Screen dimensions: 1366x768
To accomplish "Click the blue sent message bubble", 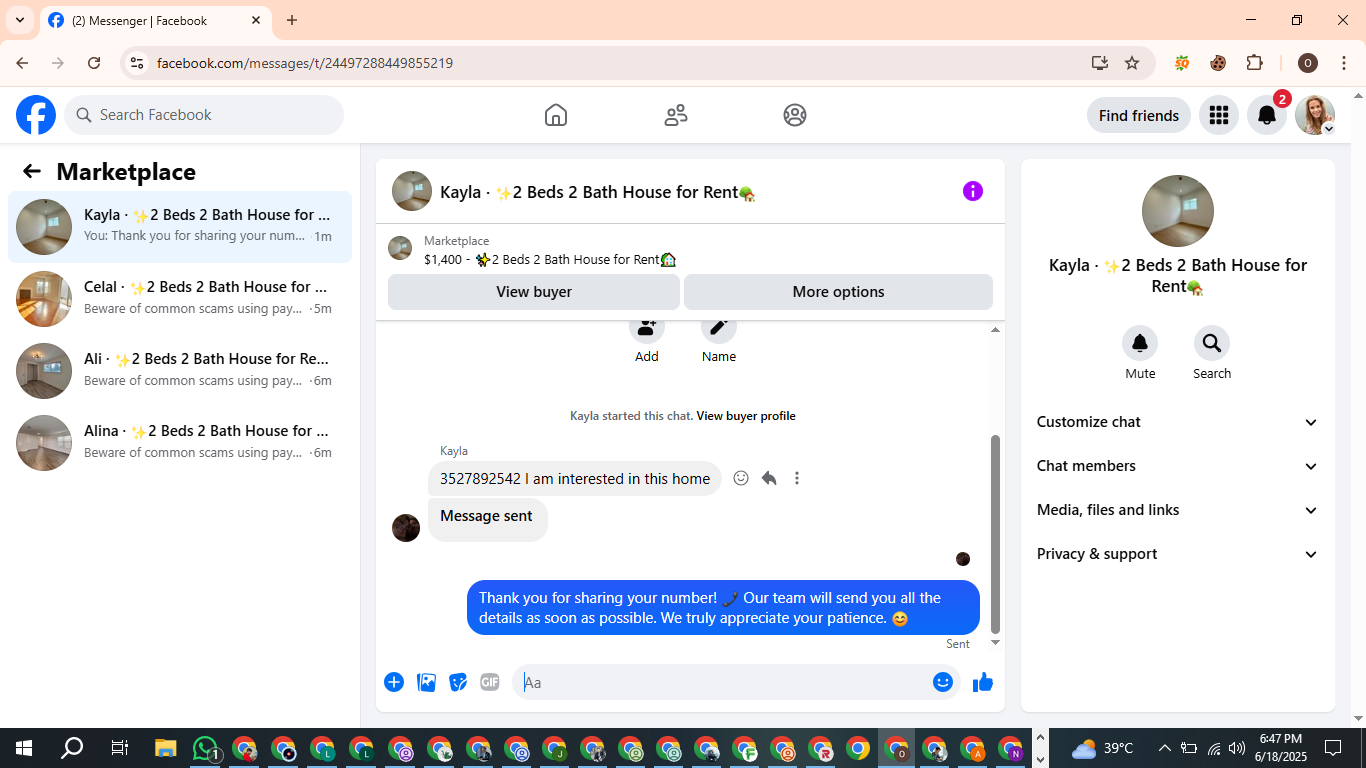I will 723,608.
